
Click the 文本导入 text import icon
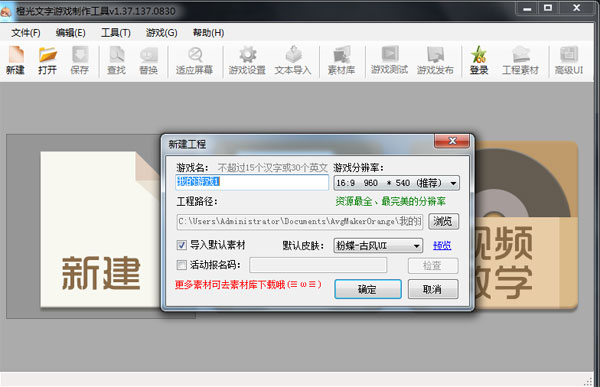[293, 60]
